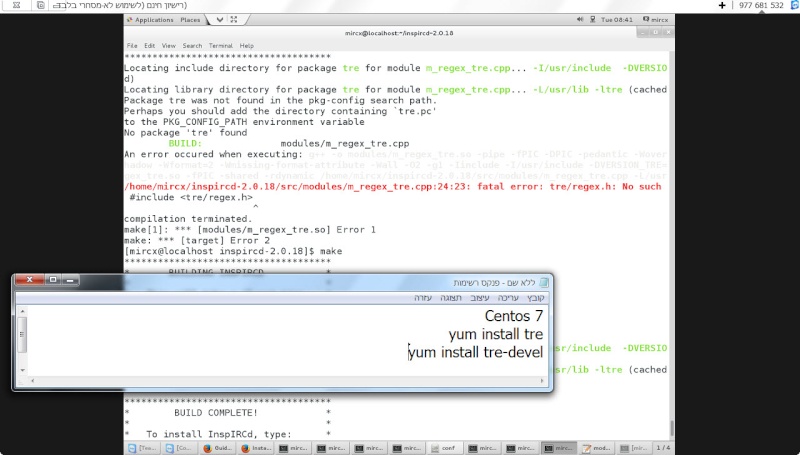Viewport: 800px width, 455px height.
Task: Click the TeamViewer logo icon at right
Action: (x=795, y=5)
